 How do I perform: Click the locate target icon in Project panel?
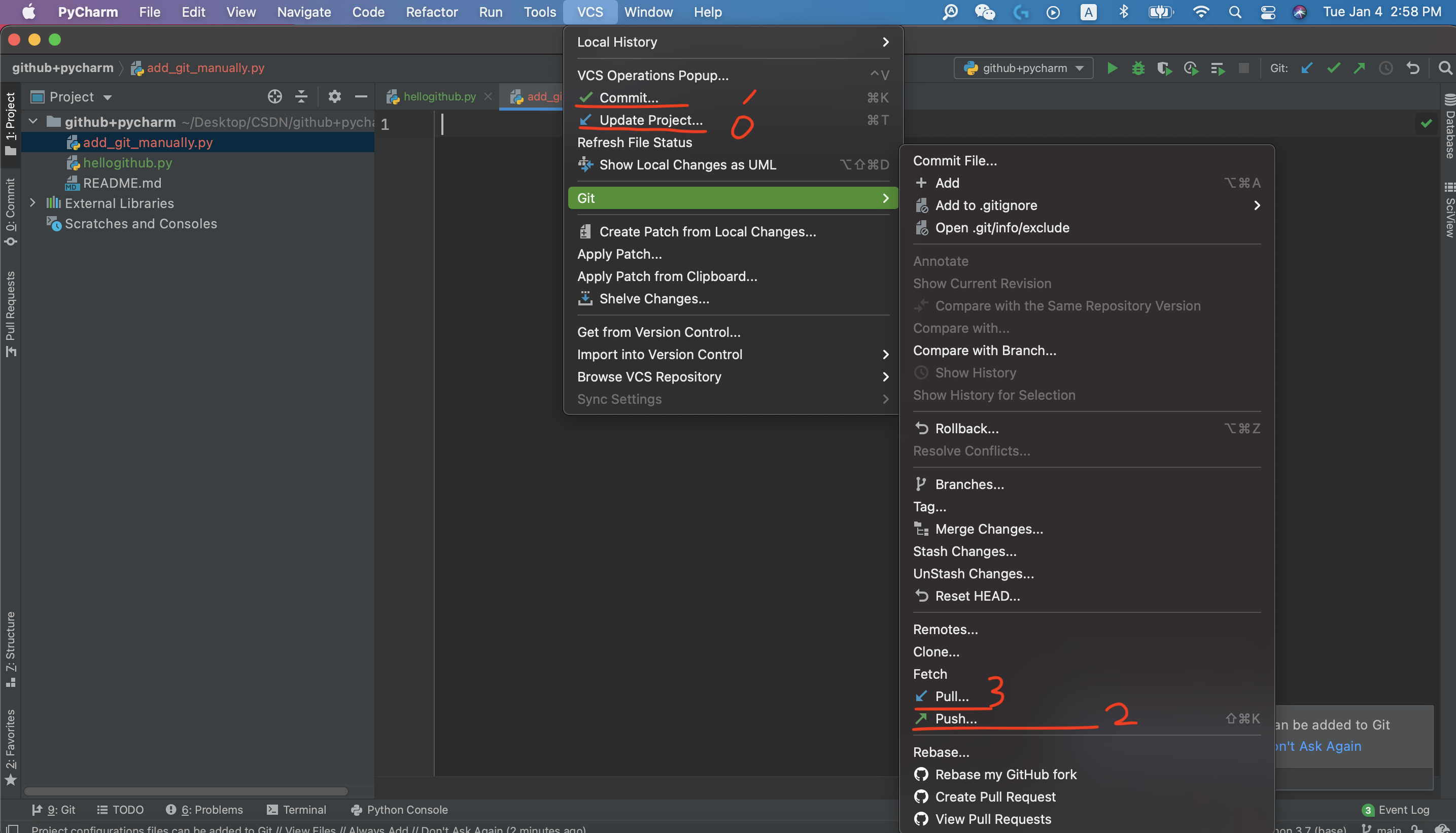[x=274, y=97]
